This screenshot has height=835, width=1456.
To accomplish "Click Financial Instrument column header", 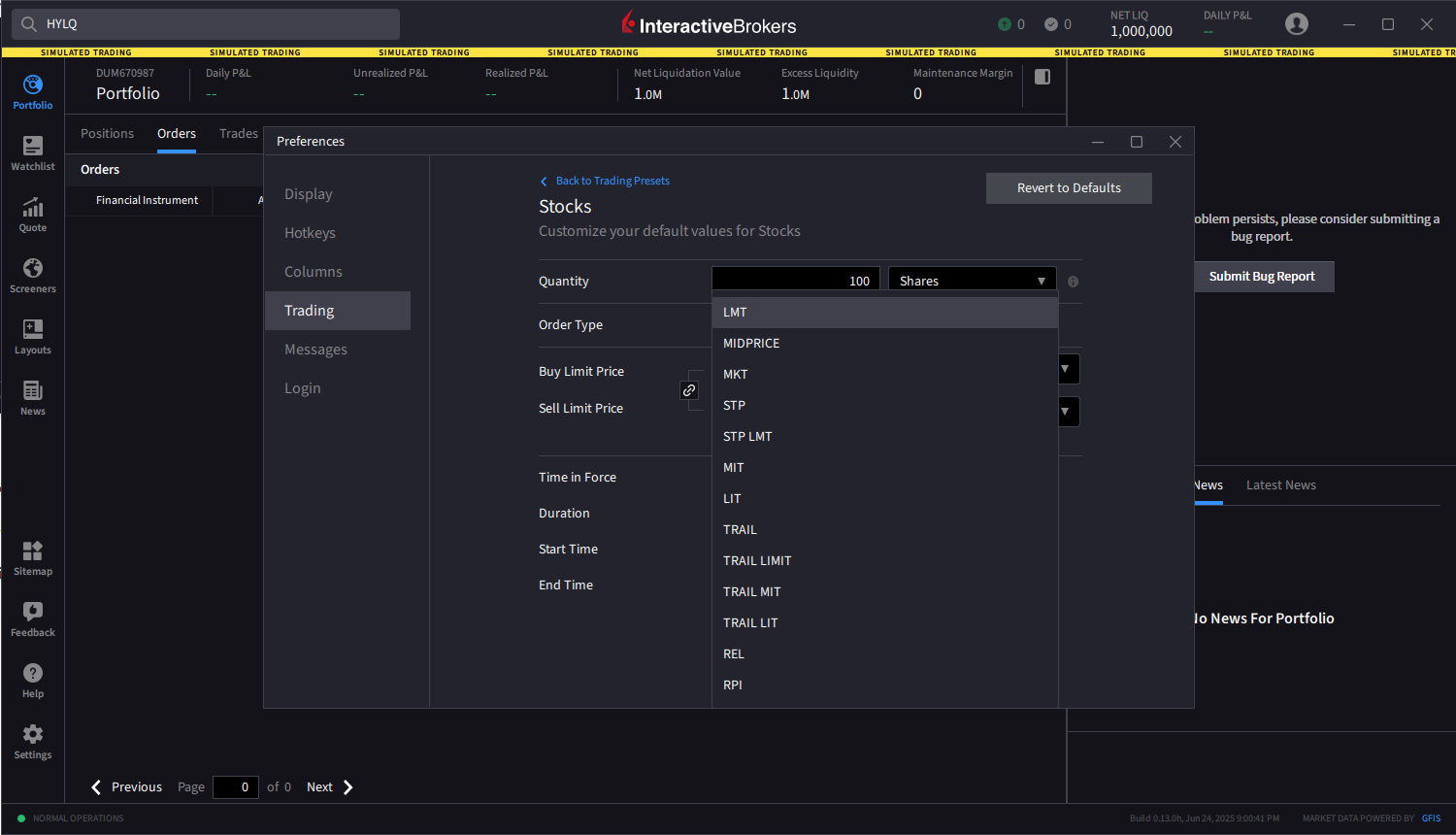I will coord(147,200).
